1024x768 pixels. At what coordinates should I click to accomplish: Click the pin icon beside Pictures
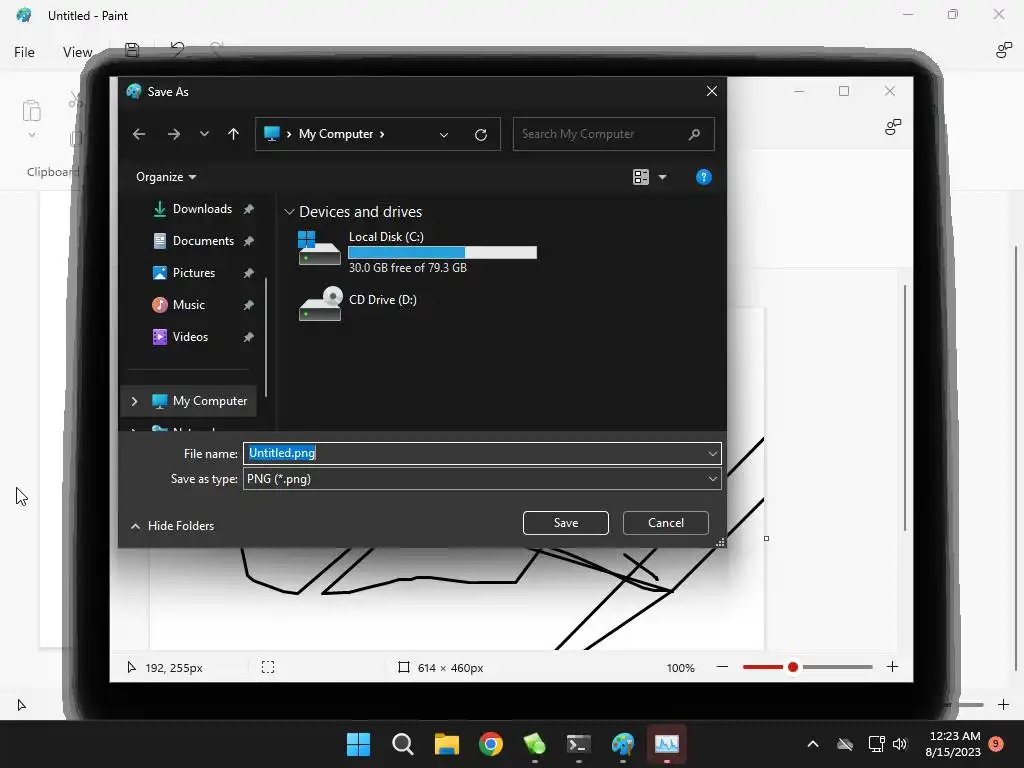(x=248, y=273)
